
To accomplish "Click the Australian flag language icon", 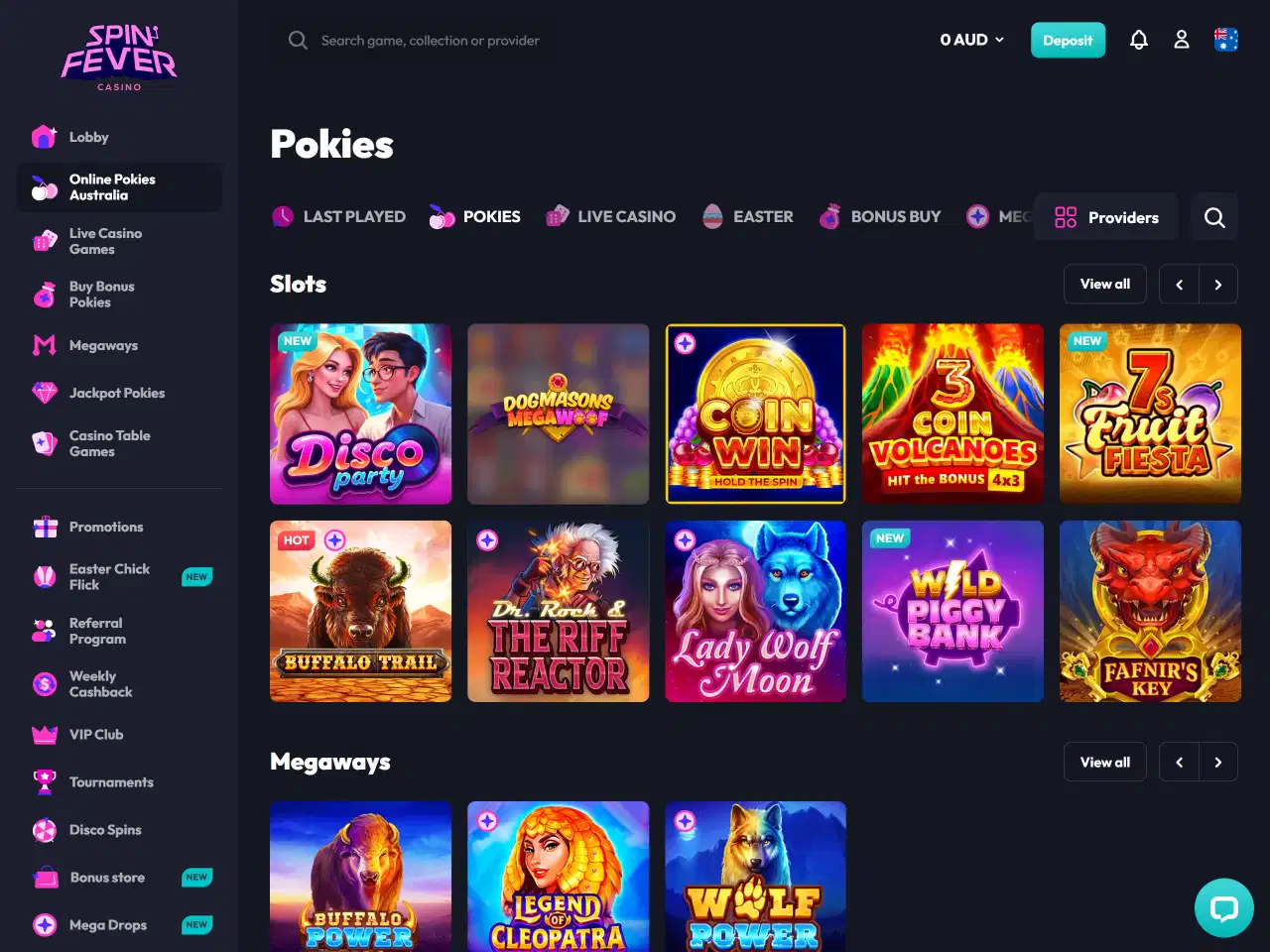I will tap(1226, 40).
